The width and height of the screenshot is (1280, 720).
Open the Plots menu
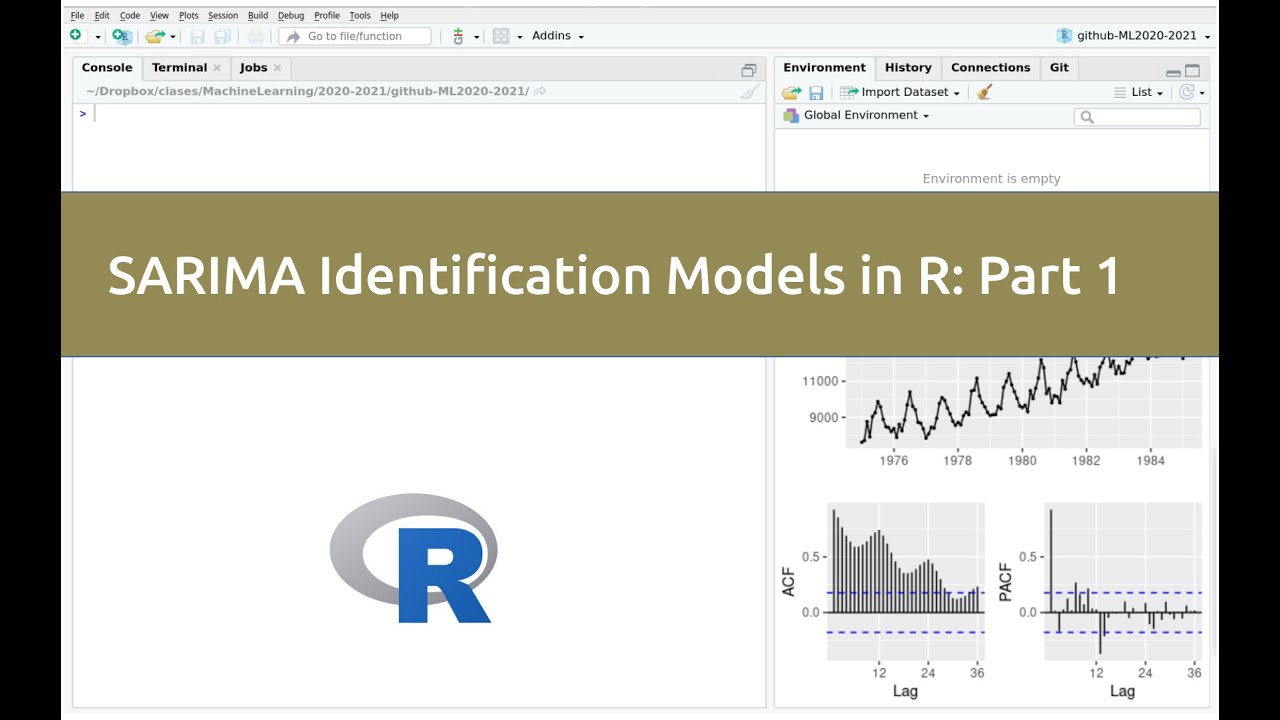point(189,15)
